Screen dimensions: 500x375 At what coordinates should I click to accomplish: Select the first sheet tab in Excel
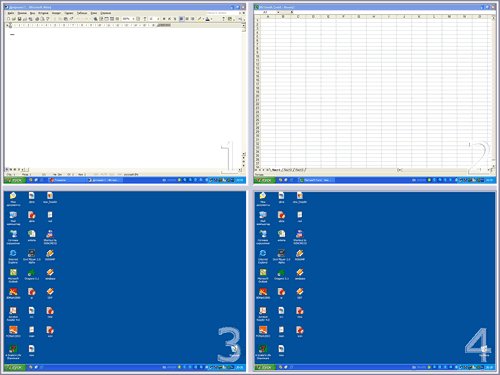pos(276,170)
